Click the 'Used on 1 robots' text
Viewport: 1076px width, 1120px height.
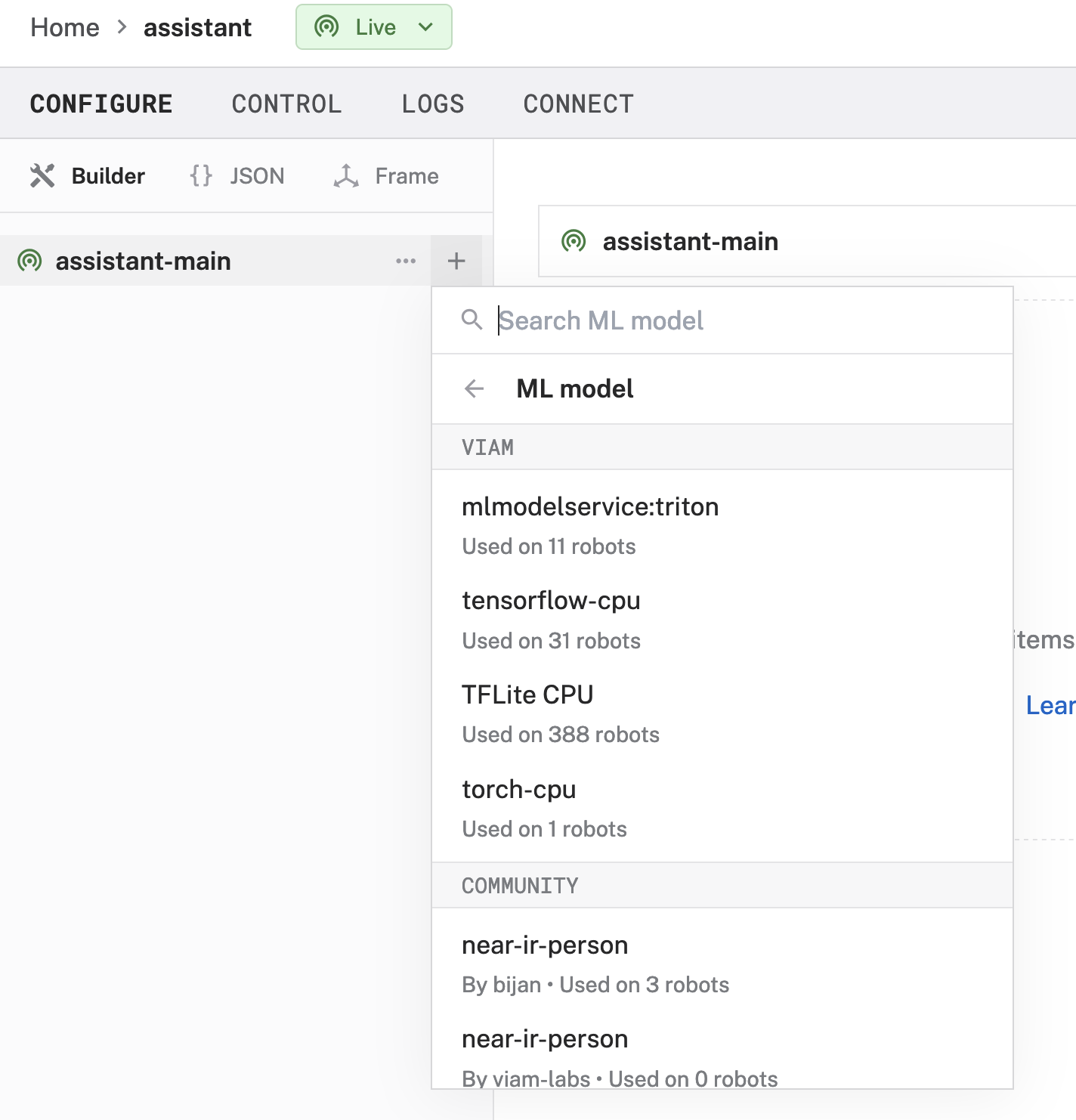[x=544, y=829]
